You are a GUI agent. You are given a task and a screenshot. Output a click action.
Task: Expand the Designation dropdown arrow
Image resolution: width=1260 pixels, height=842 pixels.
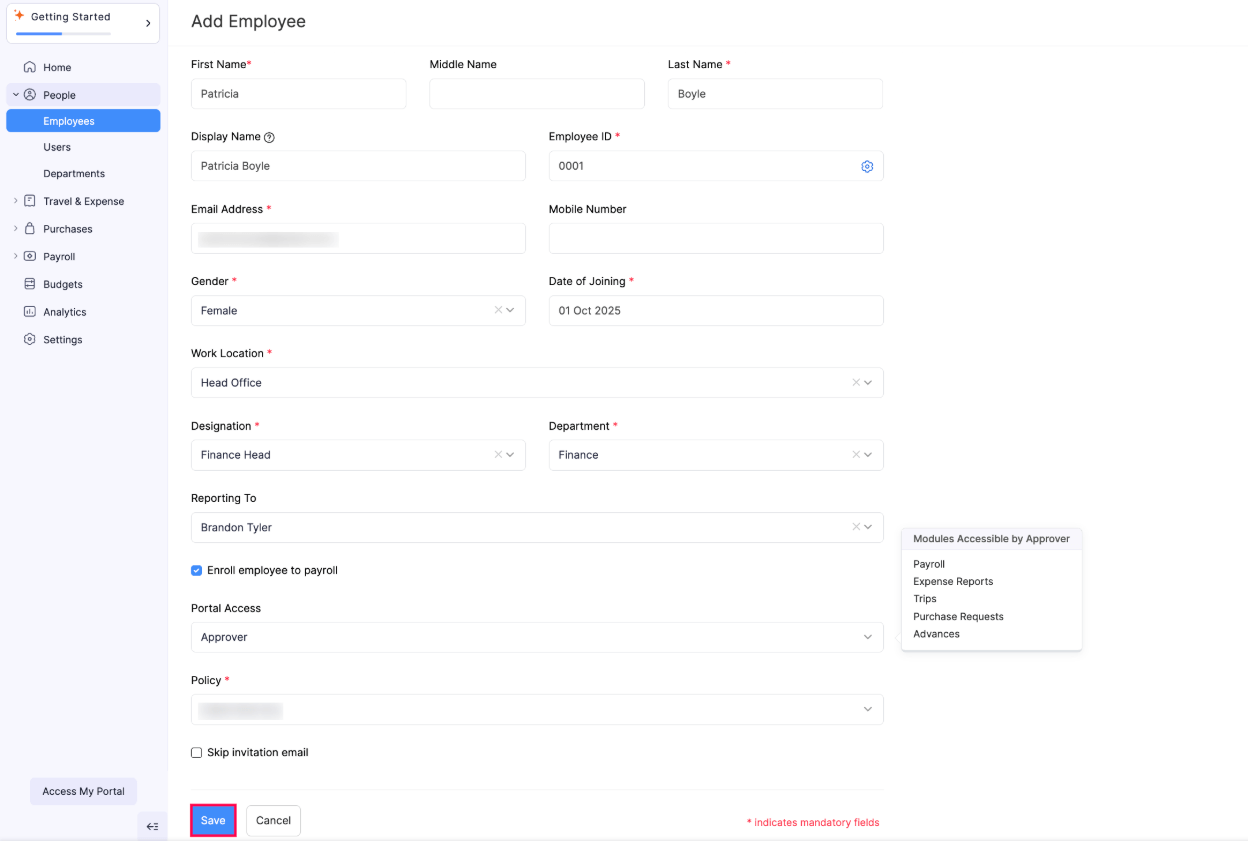pyautogui.click(x=511, y=455)
